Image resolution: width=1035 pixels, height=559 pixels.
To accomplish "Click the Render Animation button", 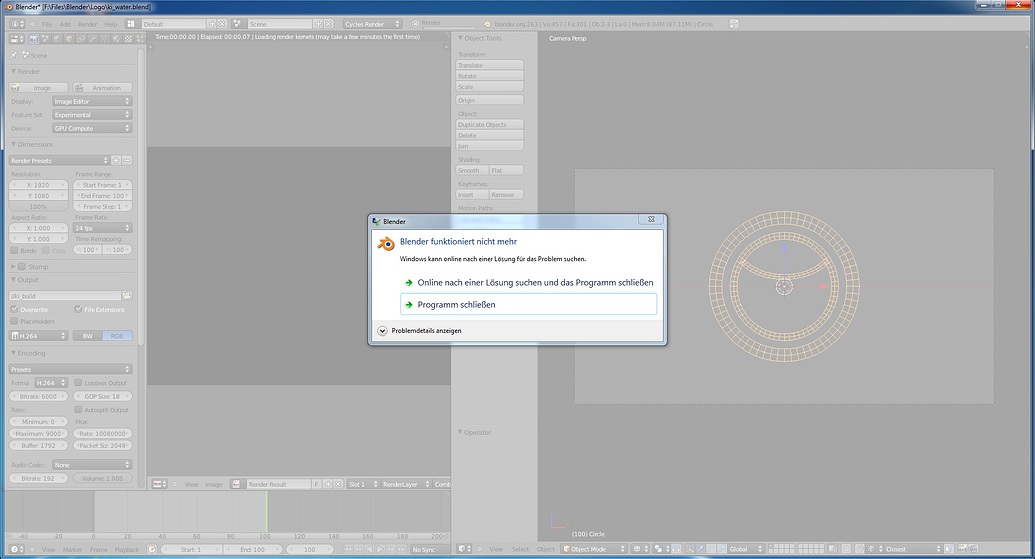I will pyautogui.click(x=102, y=88).
